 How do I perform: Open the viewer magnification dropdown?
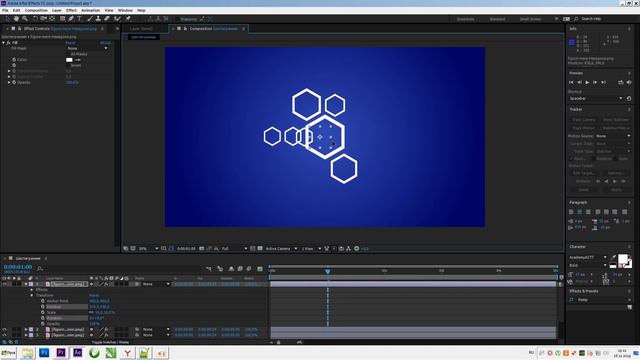pyautogui.click(x=149, y=249)
